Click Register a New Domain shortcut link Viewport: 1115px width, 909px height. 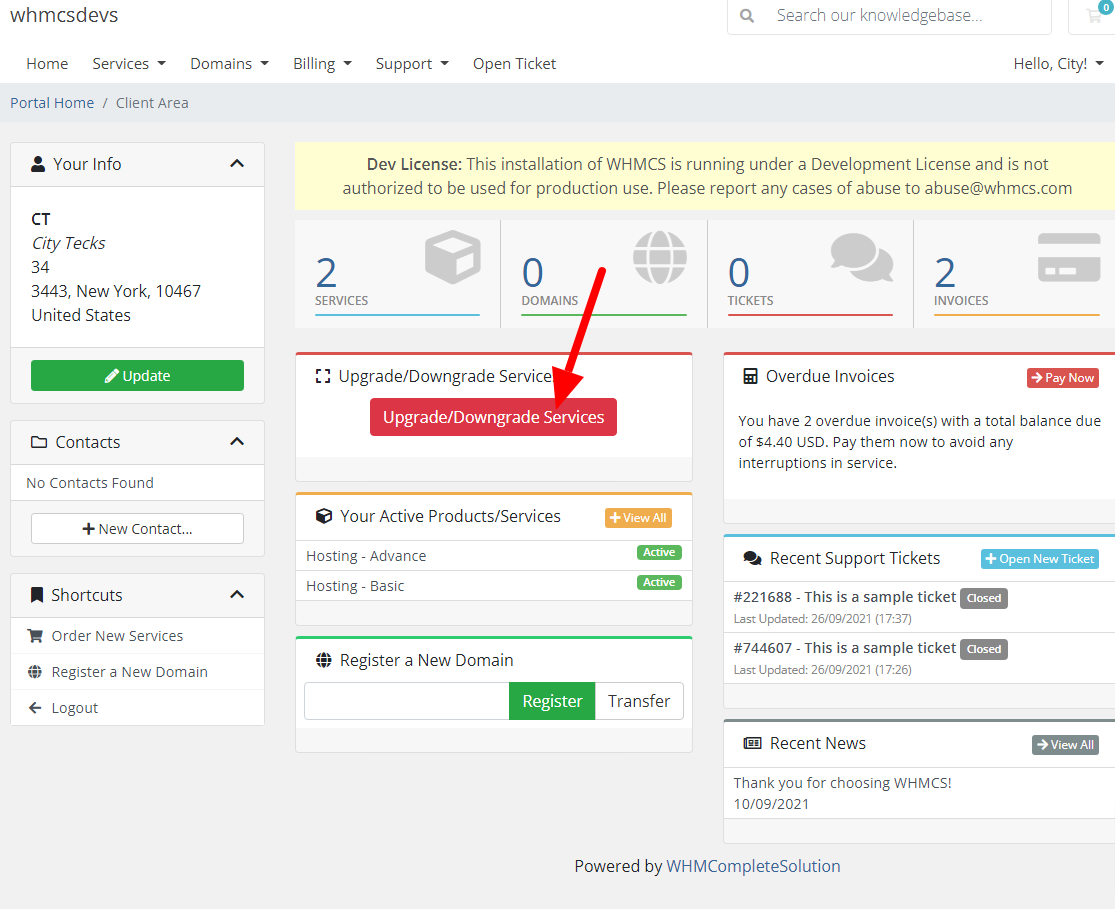129,672
